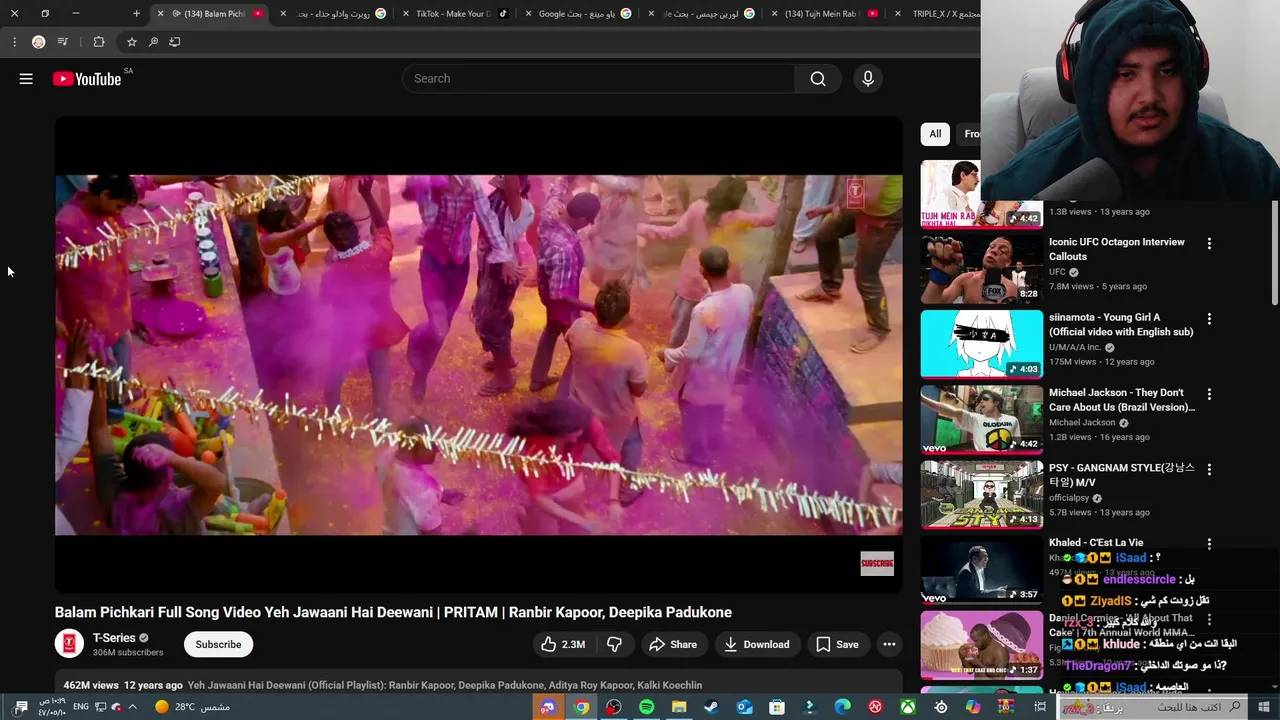
Task: Open Microsoft Store from the taskbar
Action: pos(777,707)
